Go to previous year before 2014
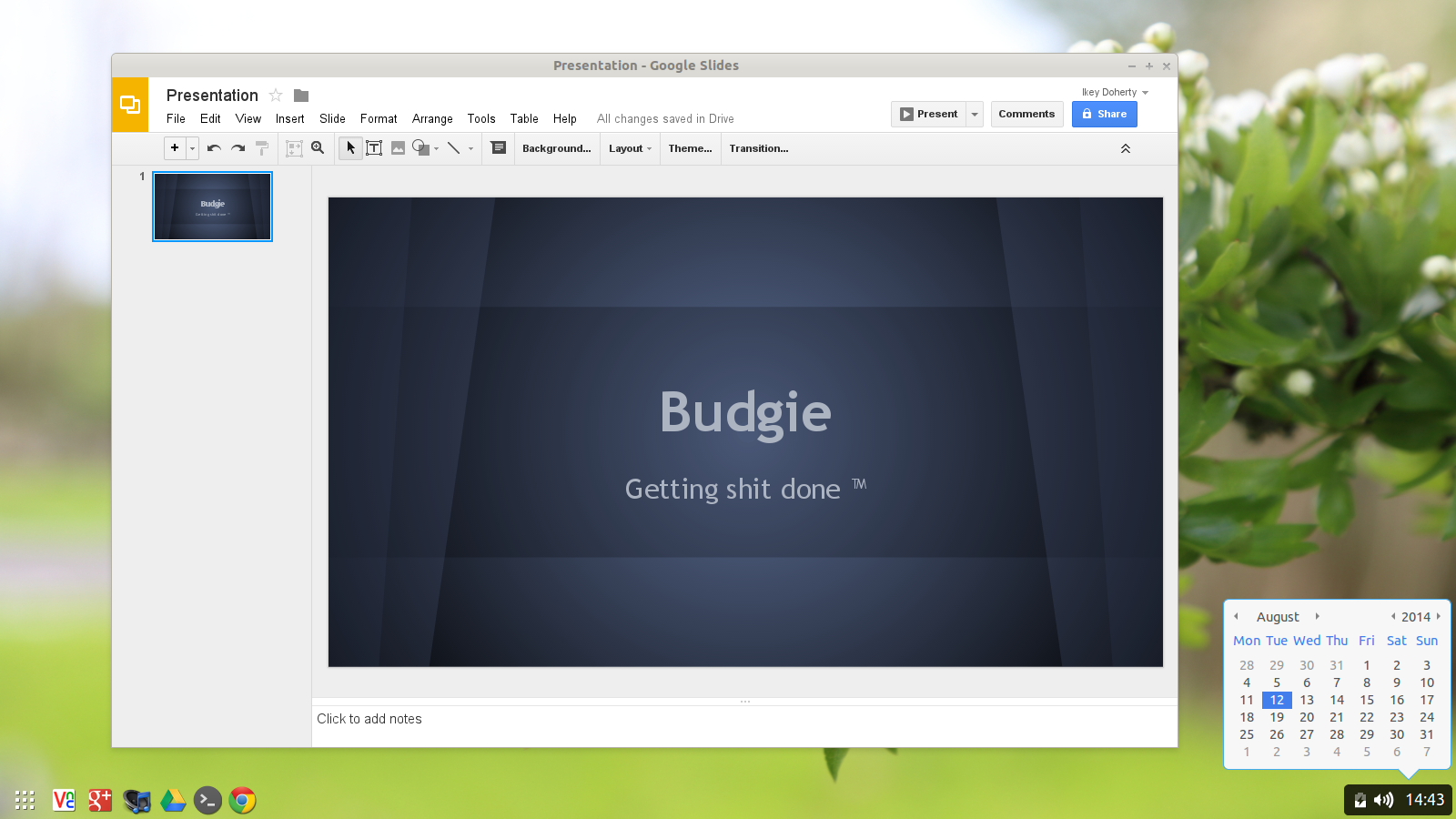 point(1392,617)
